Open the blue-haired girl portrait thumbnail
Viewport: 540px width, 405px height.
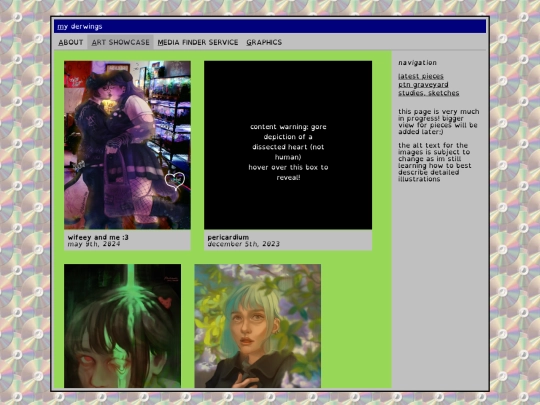coord(258,326)
